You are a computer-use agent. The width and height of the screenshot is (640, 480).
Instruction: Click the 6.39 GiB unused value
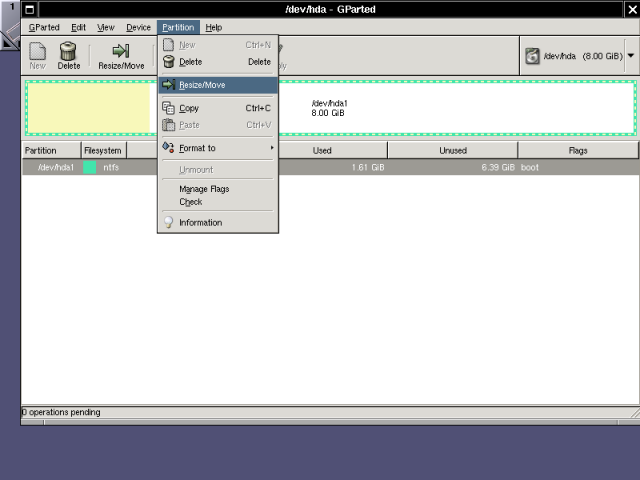pyautogui.click(x=498, y=167)
